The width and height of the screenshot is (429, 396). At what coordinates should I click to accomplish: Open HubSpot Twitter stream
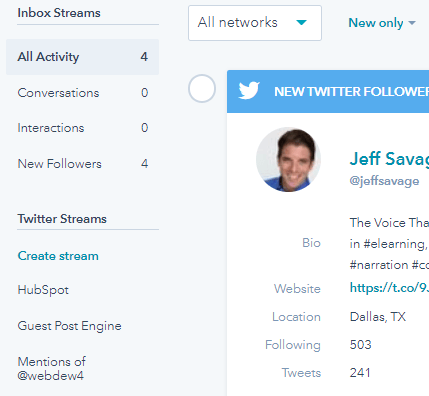pos(43,290)
